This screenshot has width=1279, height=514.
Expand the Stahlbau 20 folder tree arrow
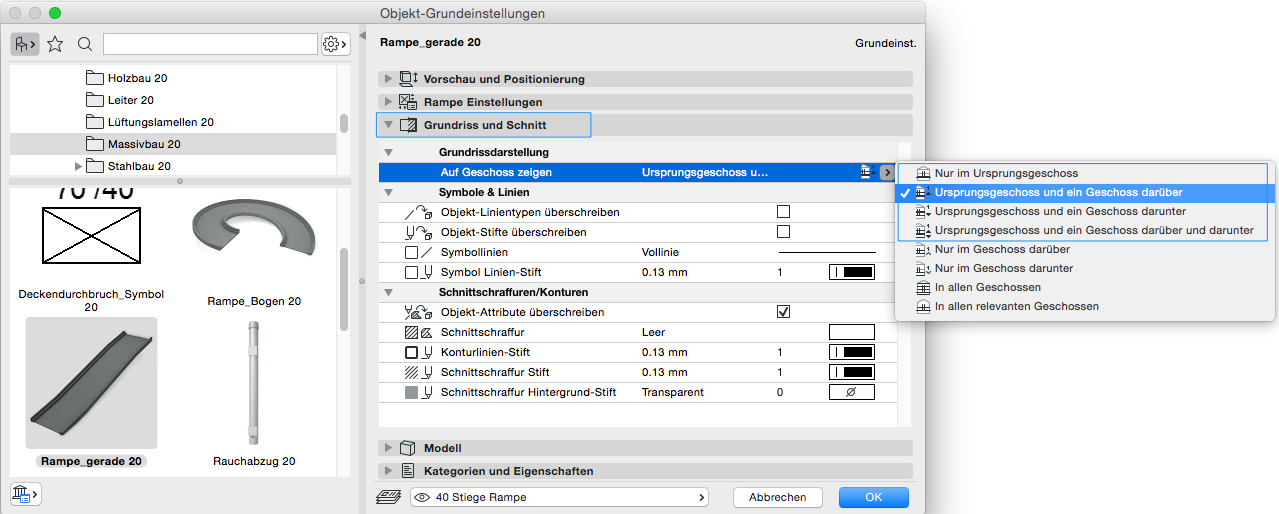point(79,166)
